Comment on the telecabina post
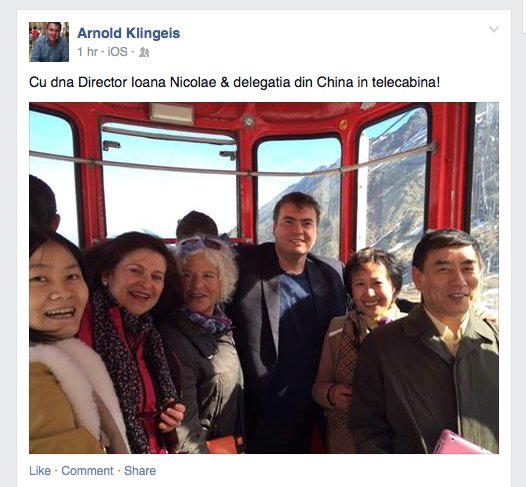This screenshot has height=487, width=526. tap(87, 471)
